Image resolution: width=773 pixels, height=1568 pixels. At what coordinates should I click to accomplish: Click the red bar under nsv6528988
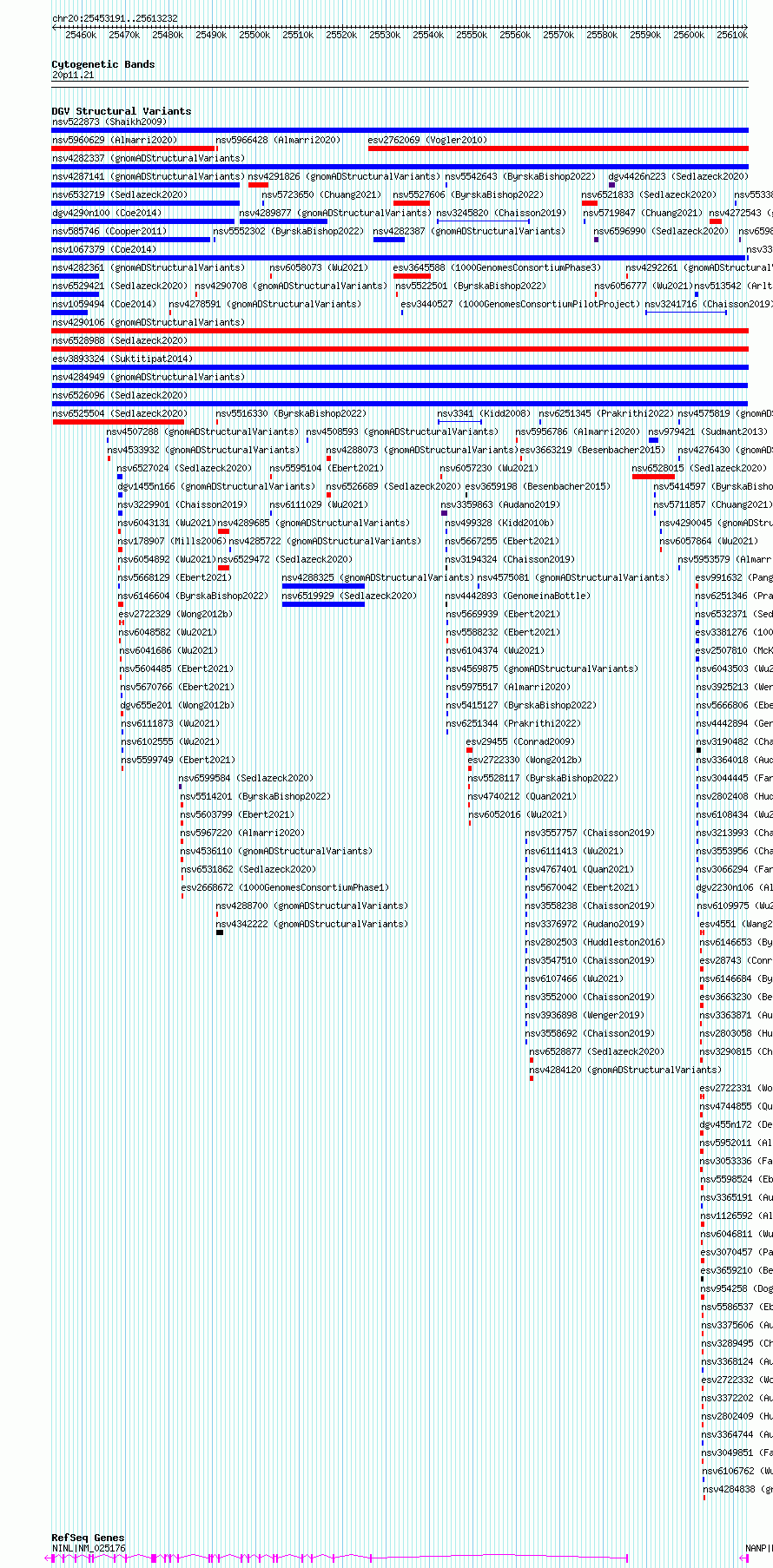[400, 349]
